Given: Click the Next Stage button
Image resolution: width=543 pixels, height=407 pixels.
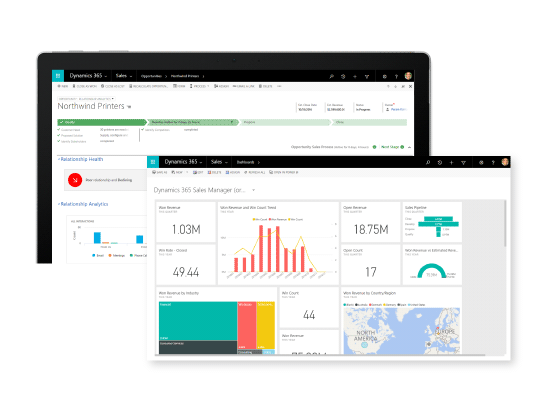Looking at the screenshot, I should tap(392, 147).
